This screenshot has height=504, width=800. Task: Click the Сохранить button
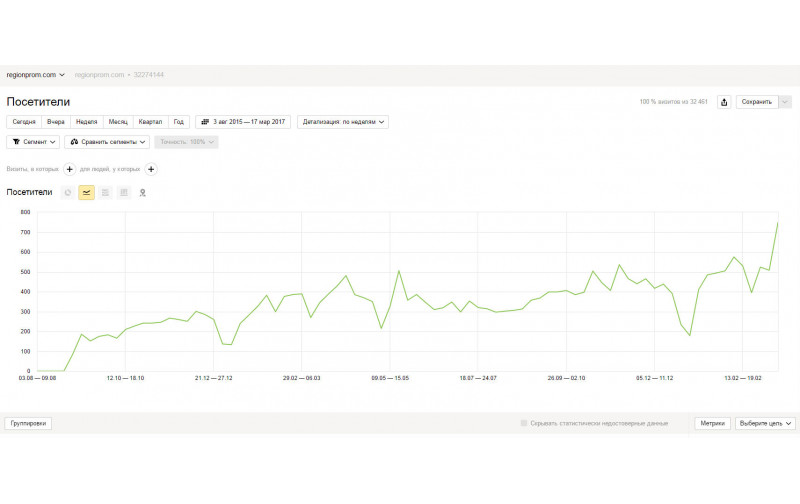(x=757, y=102)
